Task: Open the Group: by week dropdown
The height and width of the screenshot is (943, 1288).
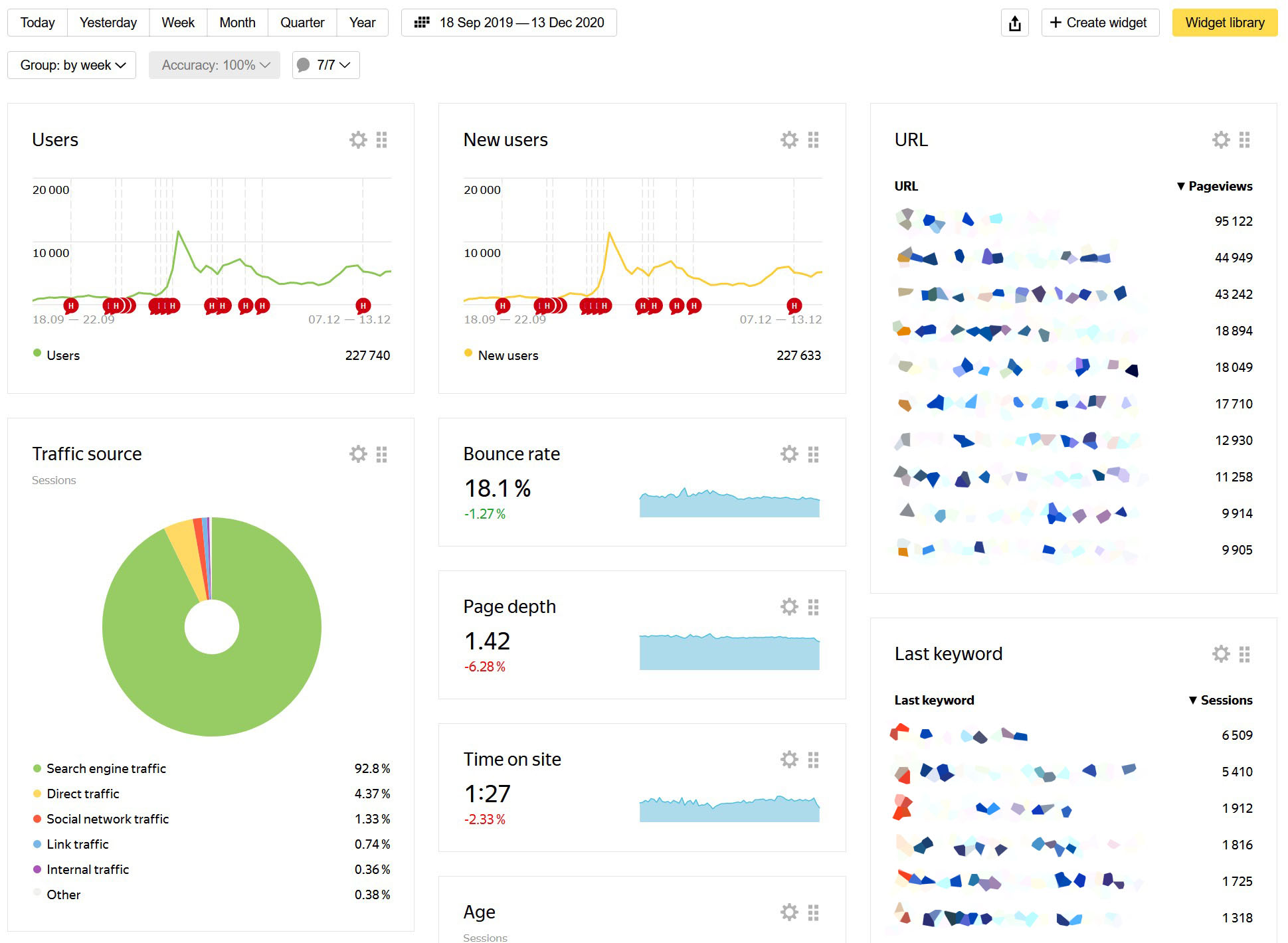Action: [71, 64]
